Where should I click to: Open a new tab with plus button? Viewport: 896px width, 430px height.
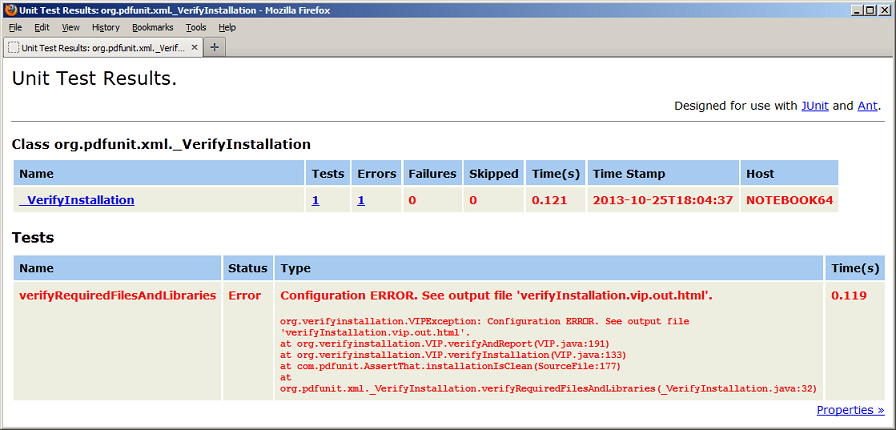pos(215,47)
